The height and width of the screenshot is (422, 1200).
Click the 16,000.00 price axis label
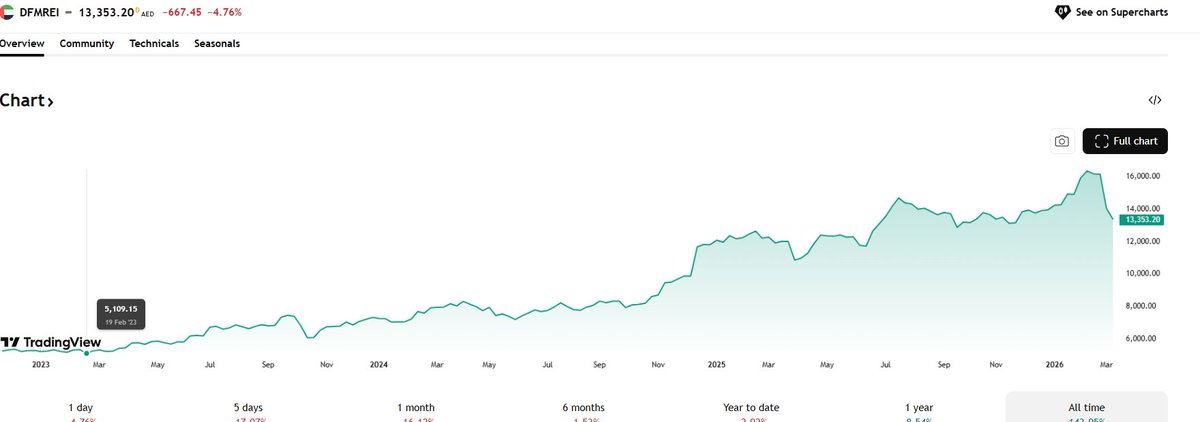[1142, 176]
